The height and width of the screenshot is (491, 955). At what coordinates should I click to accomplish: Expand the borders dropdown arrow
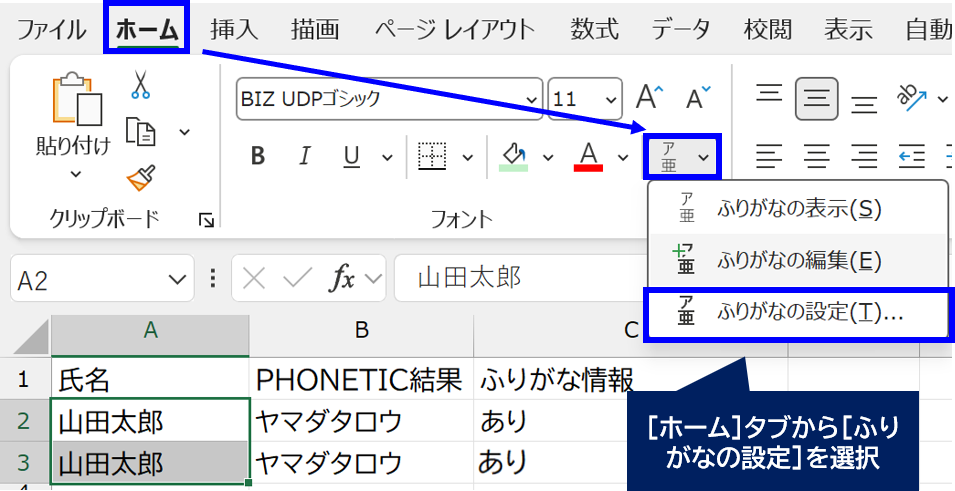[x=468, y=158]
